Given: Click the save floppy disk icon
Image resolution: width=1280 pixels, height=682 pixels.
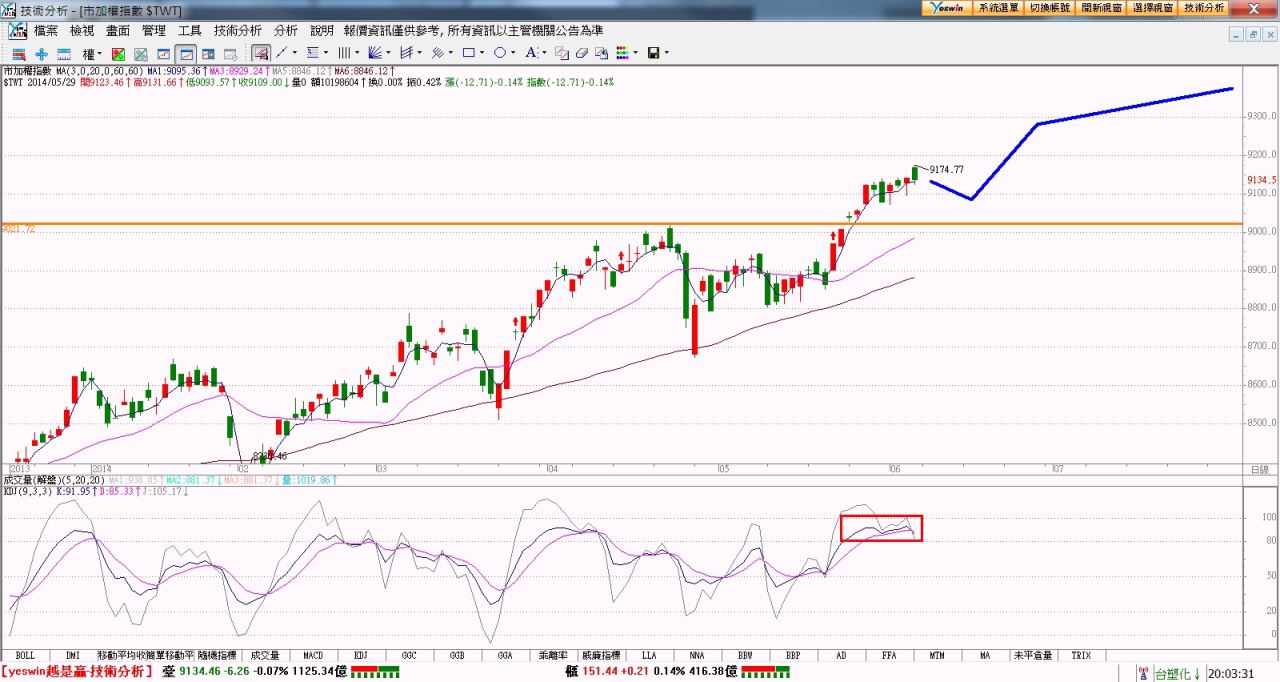Looking at the screenshot, I should (653, 53).
